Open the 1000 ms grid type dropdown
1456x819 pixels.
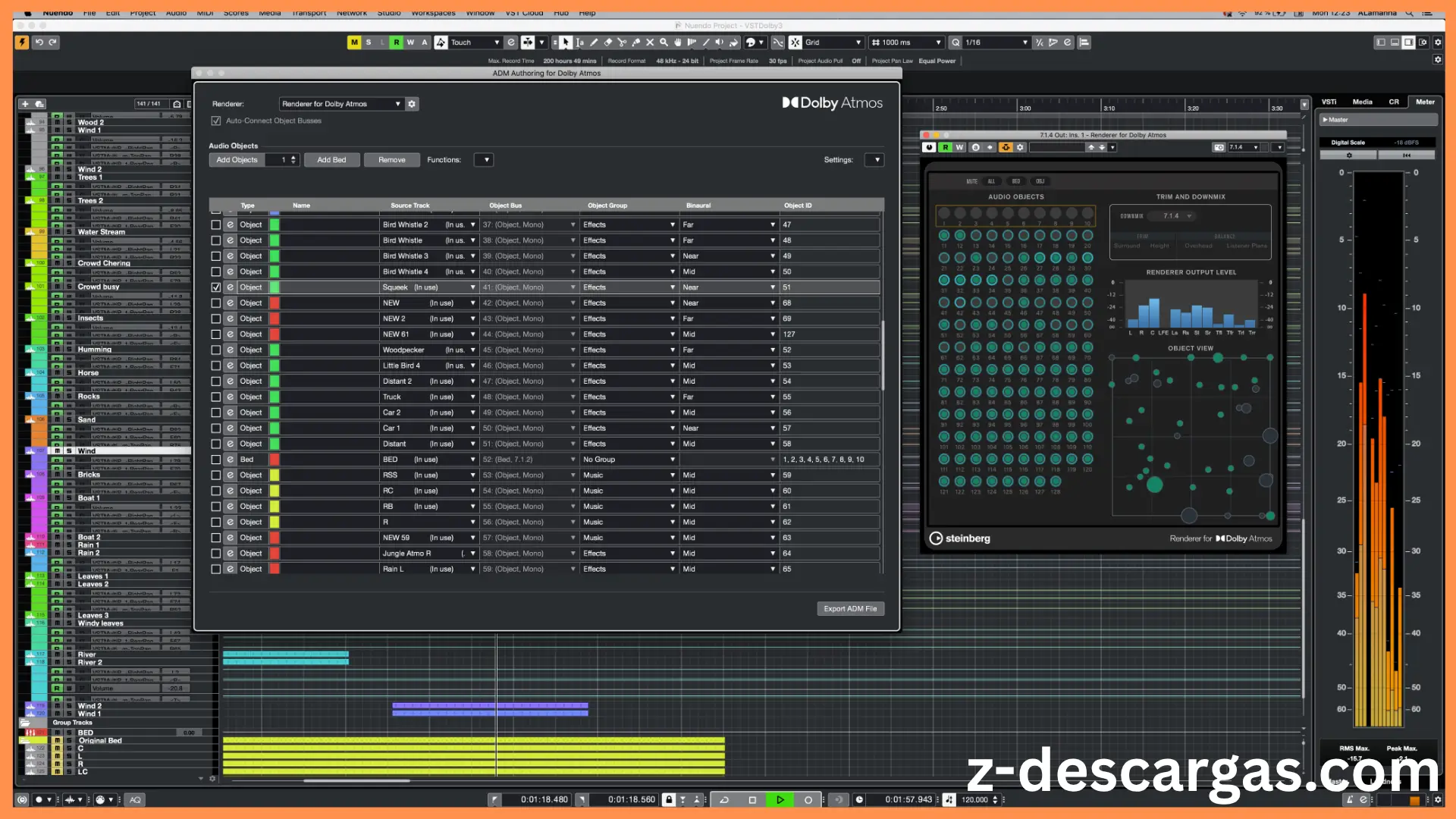pyautogui.click(x=906, y=42)
